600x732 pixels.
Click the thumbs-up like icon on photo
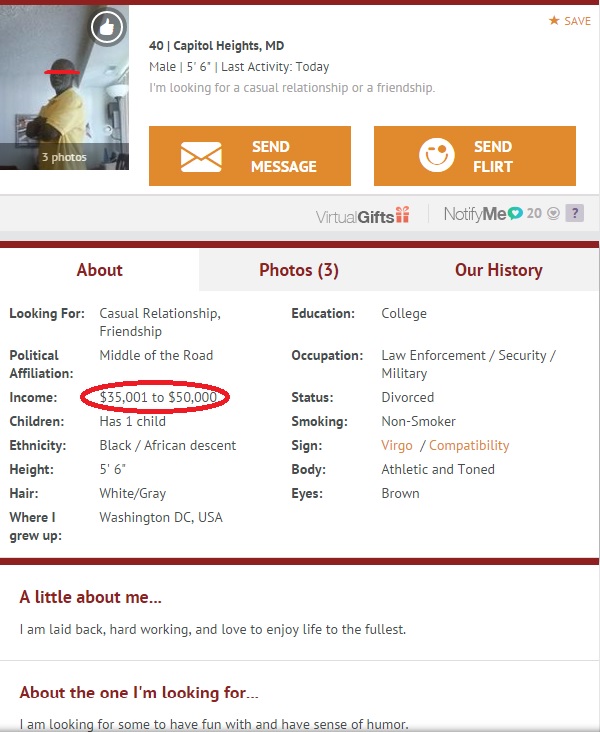pyautogui.click(x=107, y=28)
